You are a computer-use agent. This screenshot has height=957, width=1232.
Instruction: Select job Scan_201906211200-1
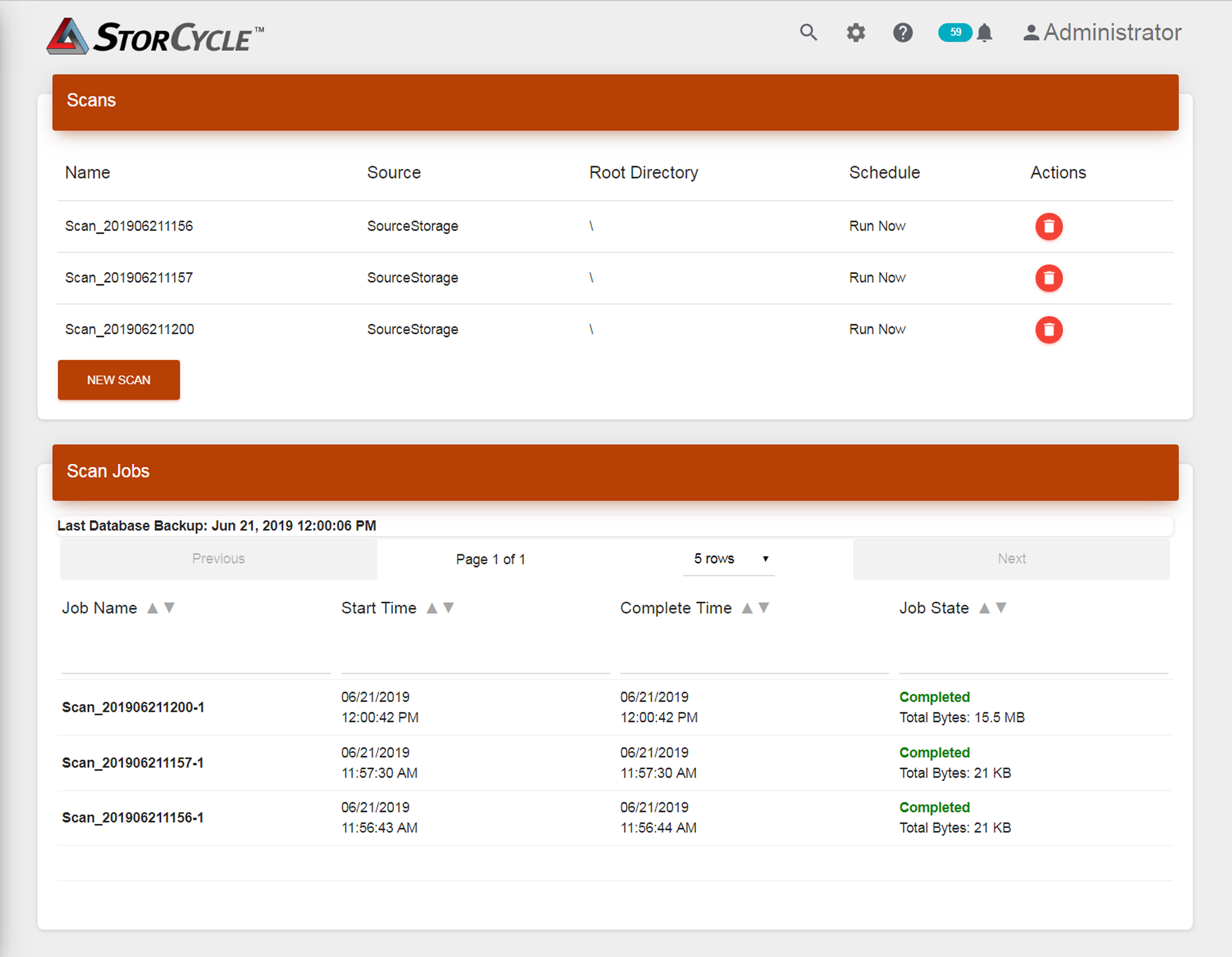click(x=133, y=707)
